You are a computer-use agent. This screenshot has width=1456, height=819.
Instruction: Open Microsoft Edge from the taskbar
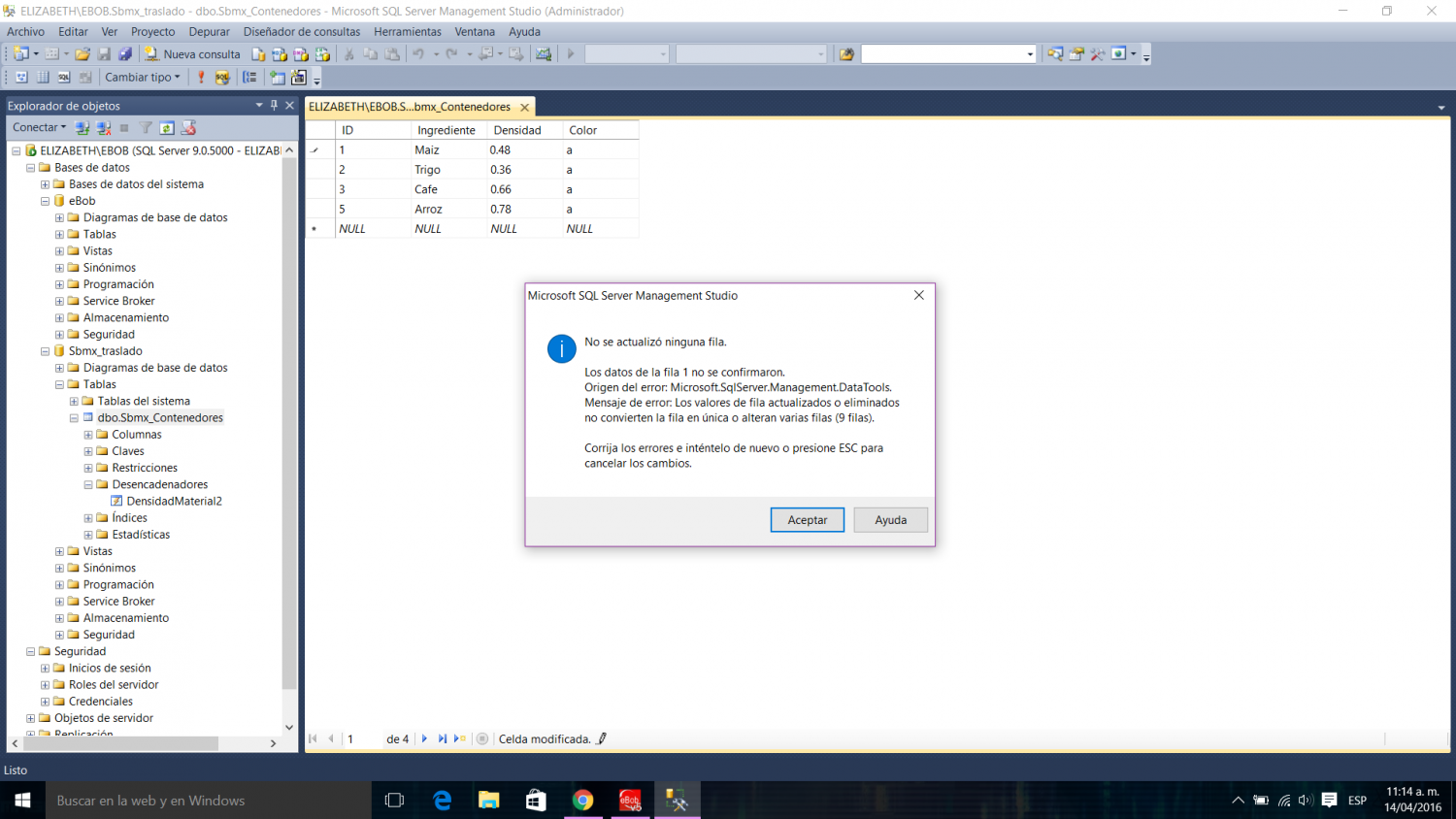(x=443, y=801)
